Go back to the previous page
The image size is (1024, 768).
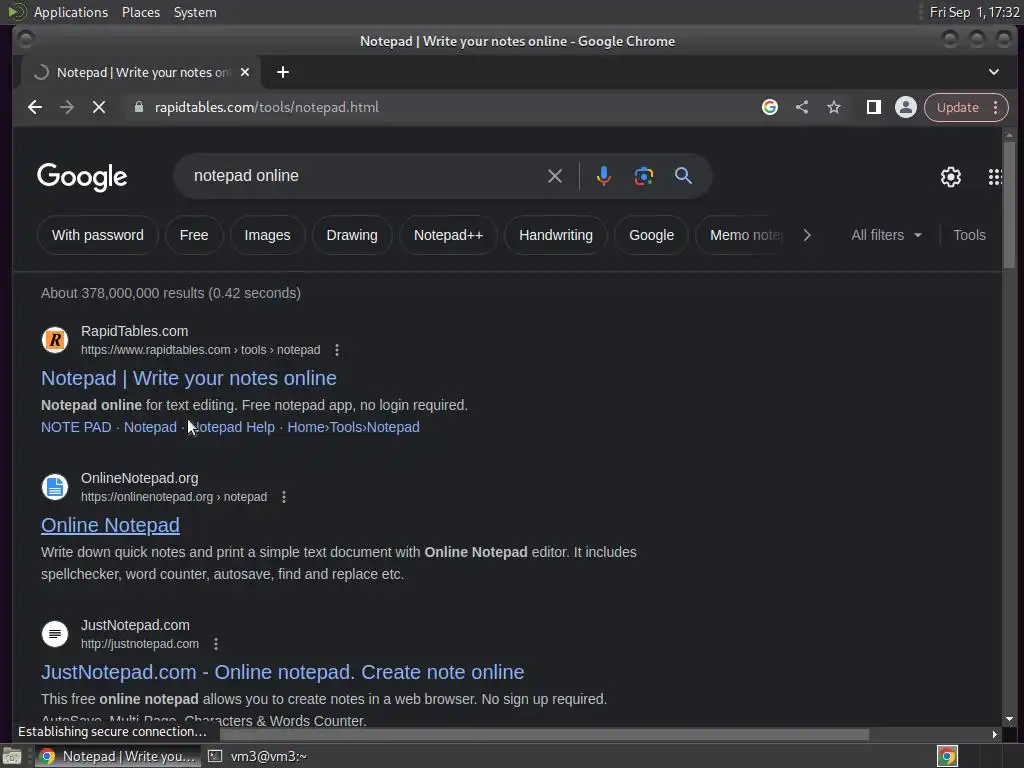click(35, 107)
